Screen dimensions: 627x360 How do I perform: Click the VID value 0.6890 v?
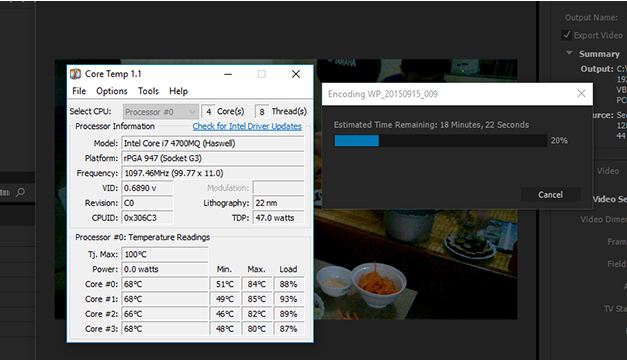147,188
